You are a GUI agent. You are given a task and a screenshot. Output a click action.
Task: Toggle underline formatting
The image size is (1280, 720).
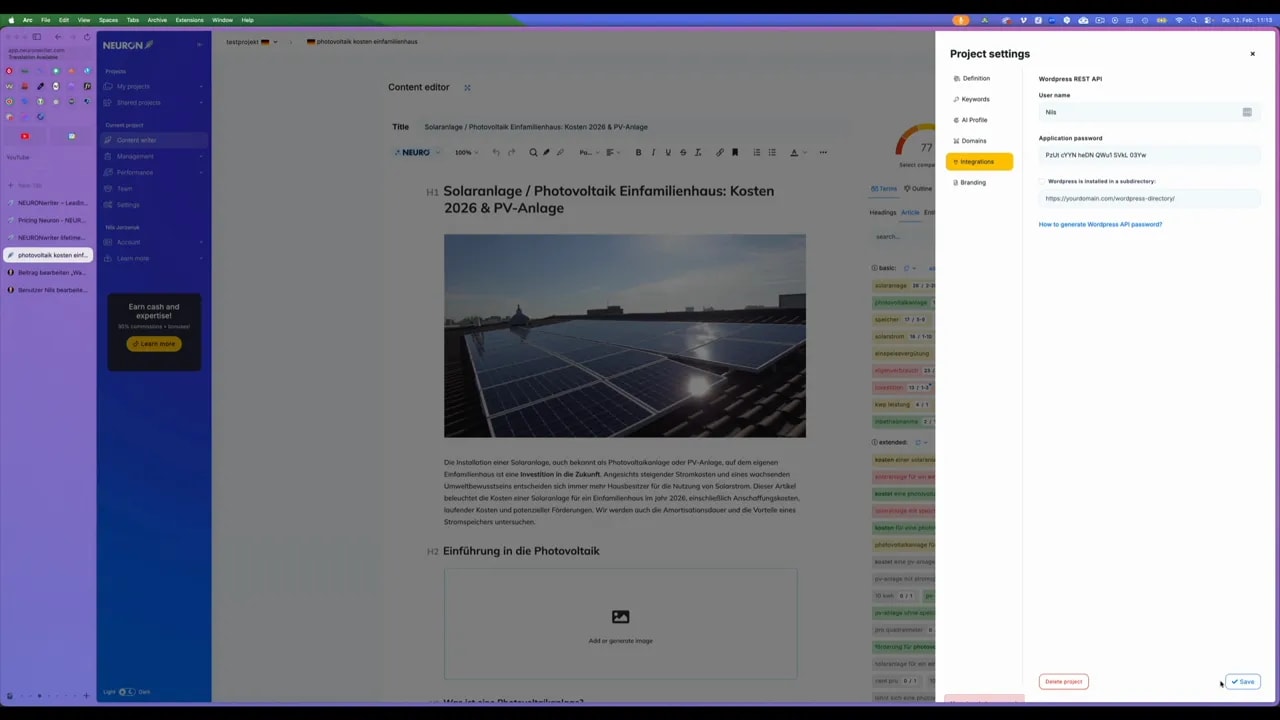click(668, 152)
